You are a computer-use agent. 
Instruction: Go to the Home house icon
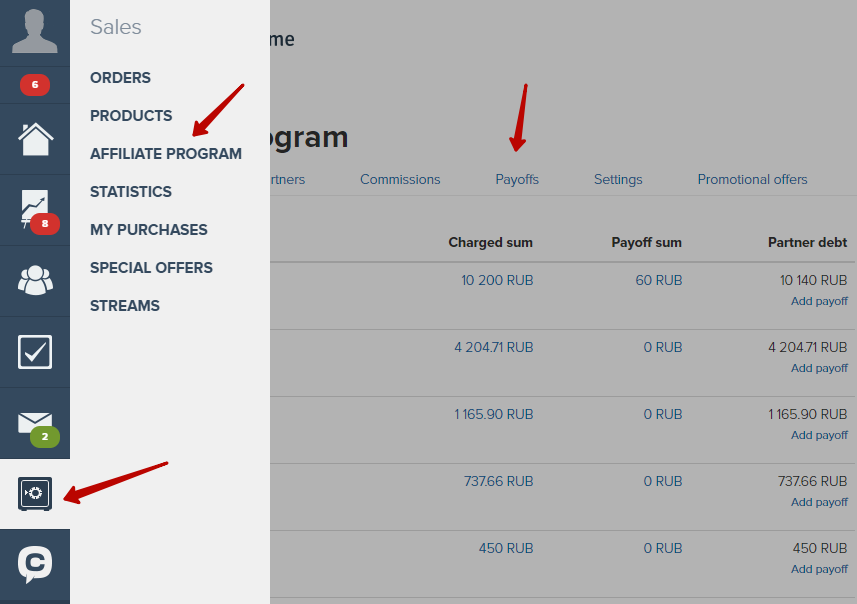pyautogui.click(x=35, y=139)
